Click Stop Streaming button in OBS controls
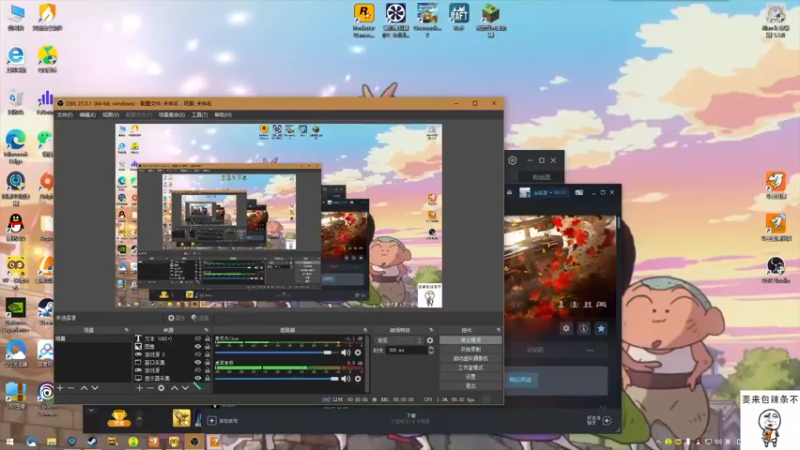 coord(470,340)
